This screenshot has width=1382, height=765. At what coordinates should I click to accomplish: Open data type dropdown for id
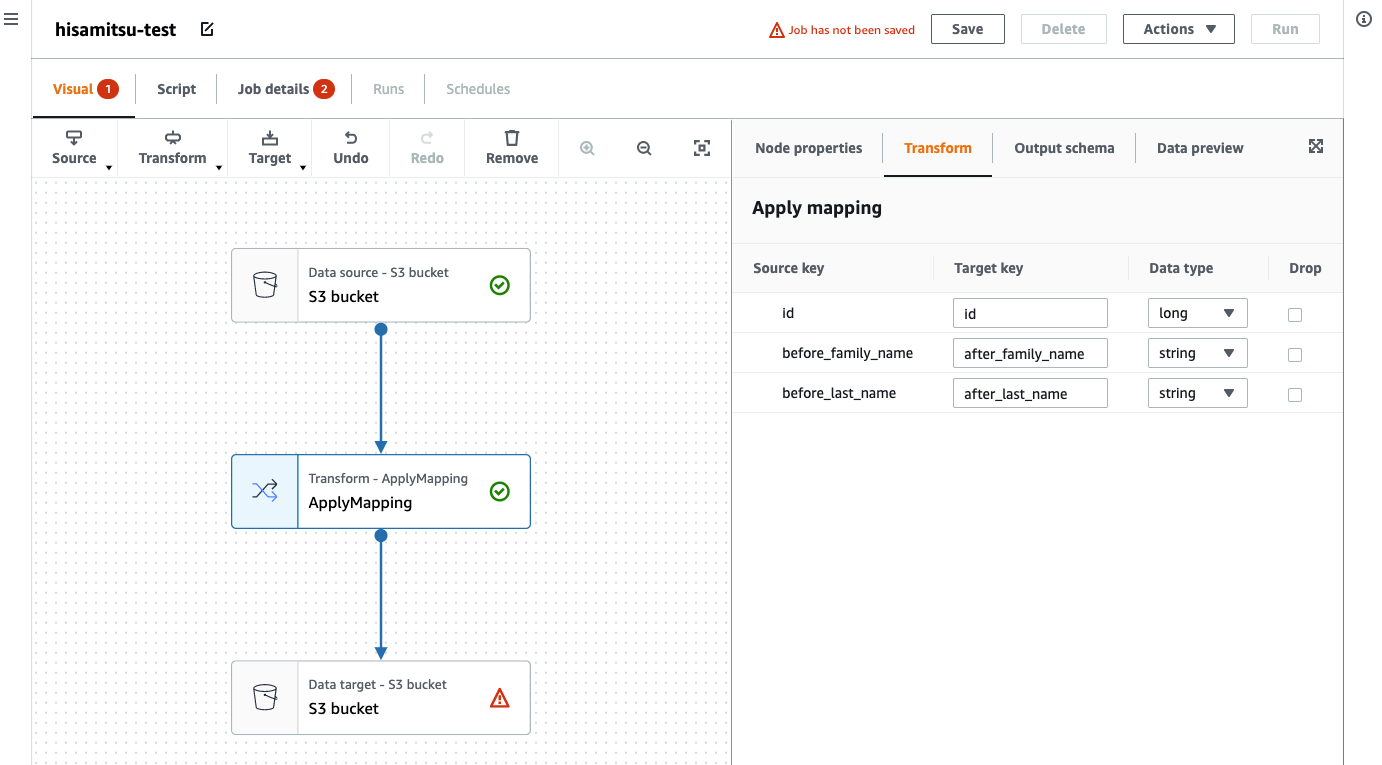(1197, 313)
